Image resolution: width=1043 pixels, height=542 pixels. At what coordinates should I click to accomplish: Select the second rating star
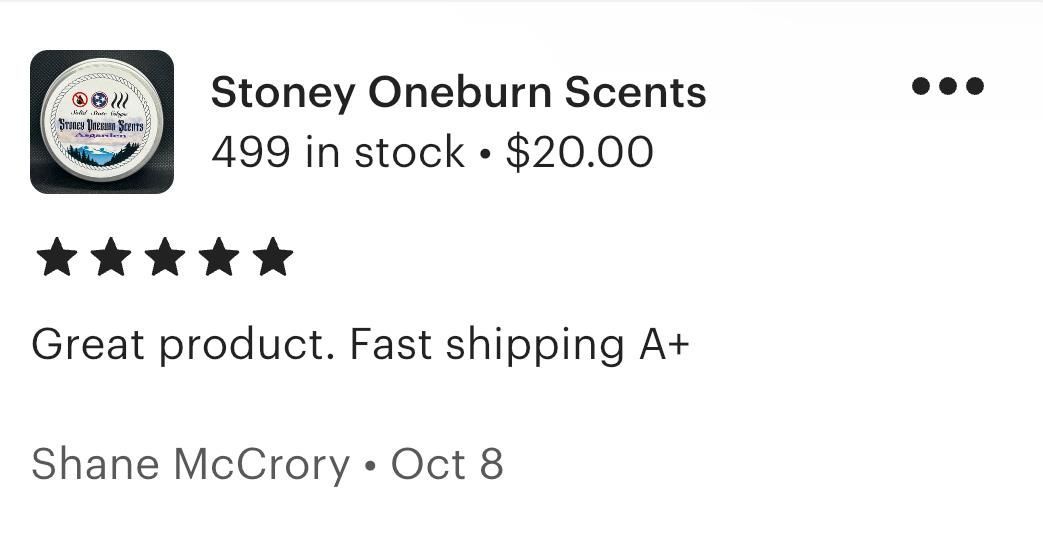click(110, 257)
